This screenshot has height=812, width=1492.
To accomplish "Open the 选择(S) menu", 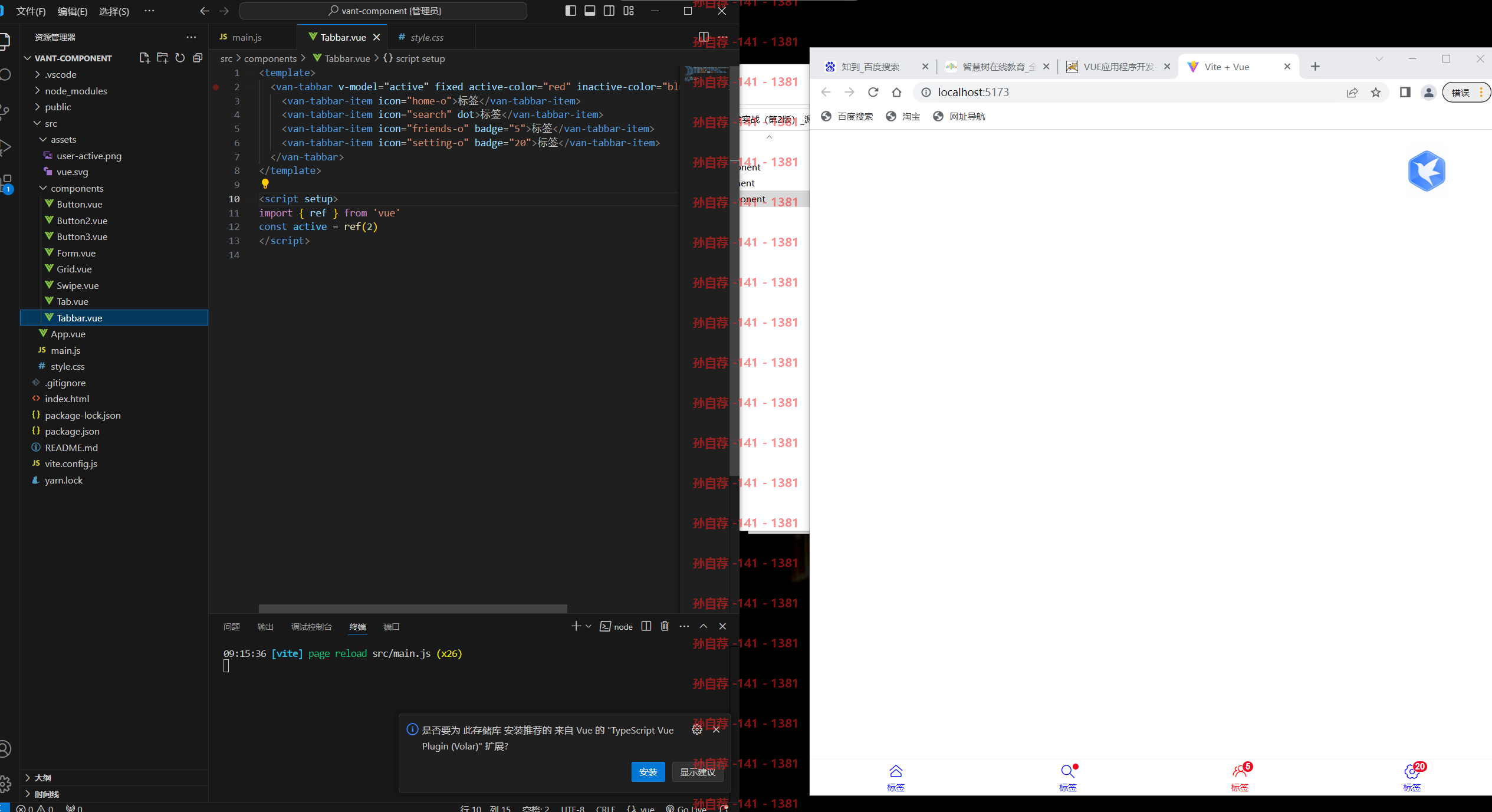I will pyautogui.click(x=114, y=11).
